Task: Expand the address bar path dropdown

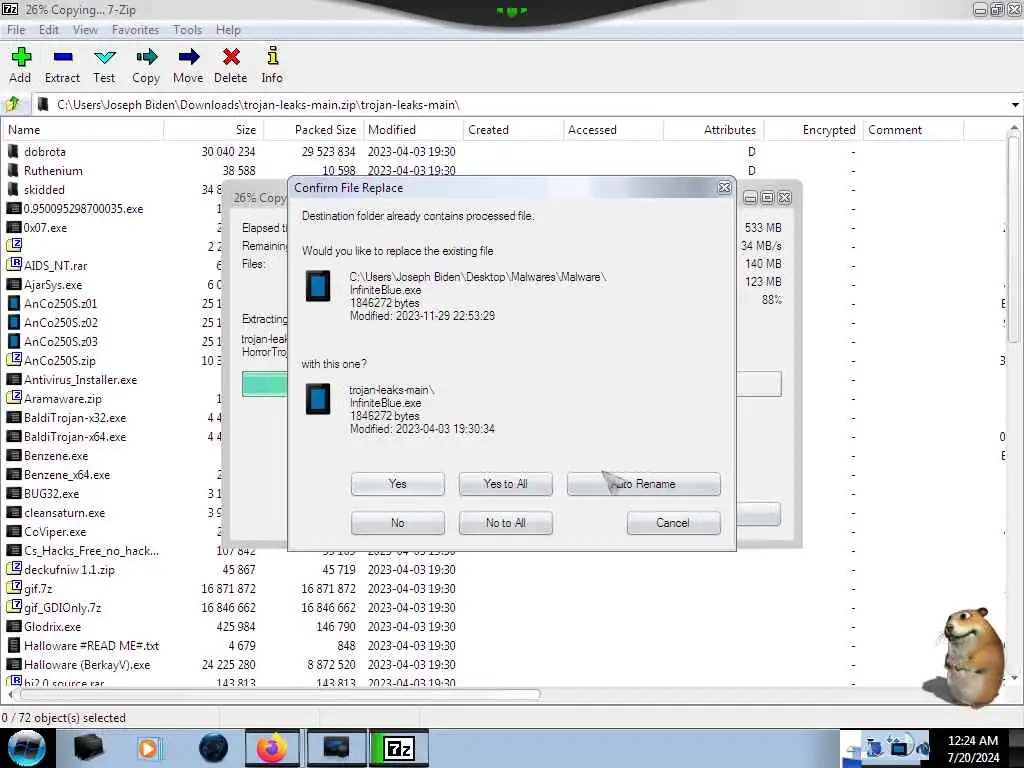Action: [1014, 104]
